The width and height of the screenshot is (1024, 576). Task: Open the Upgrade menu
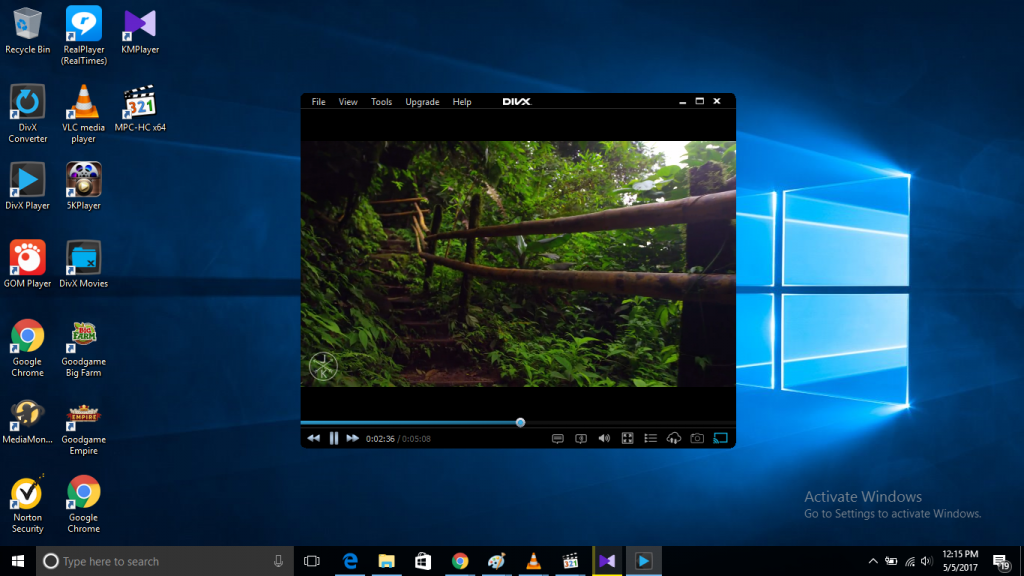point(422,102)
